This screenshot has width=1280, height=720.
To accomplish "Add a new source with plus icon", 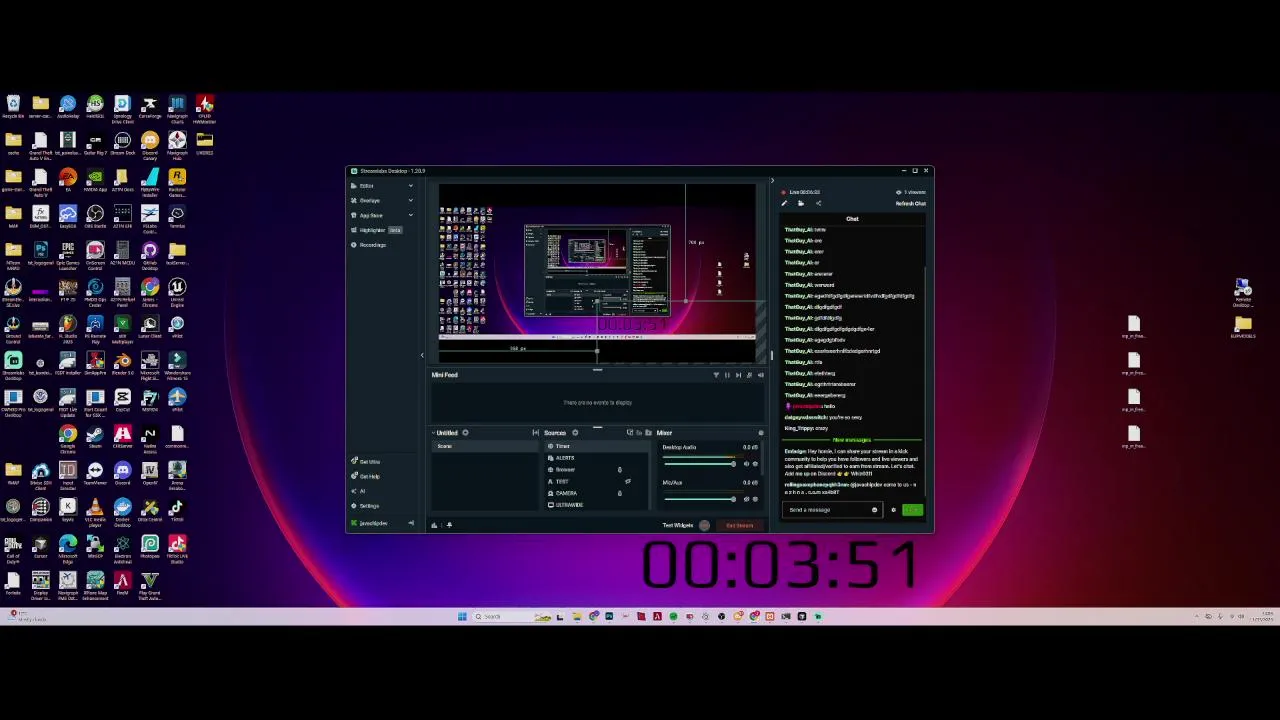I will [x=575, y=433].
